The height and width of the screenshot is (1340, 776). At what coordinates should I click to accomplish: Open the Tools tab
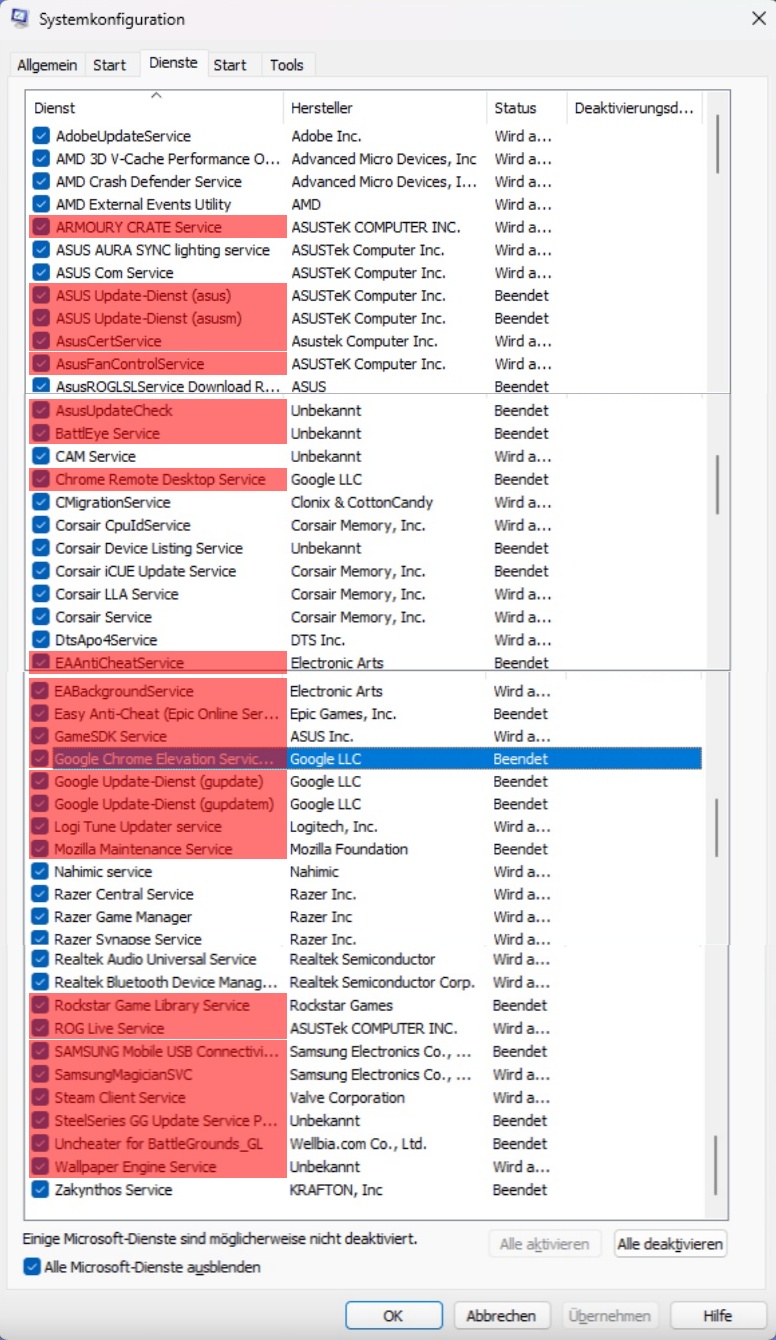tap(287, 65)
